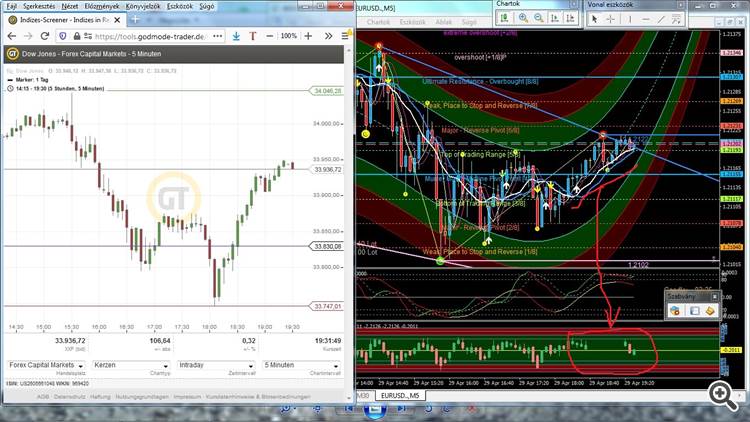Open the page actions three-dot menu
The height and width of the screenshot is (422, 750).
(x=218, y=36)
